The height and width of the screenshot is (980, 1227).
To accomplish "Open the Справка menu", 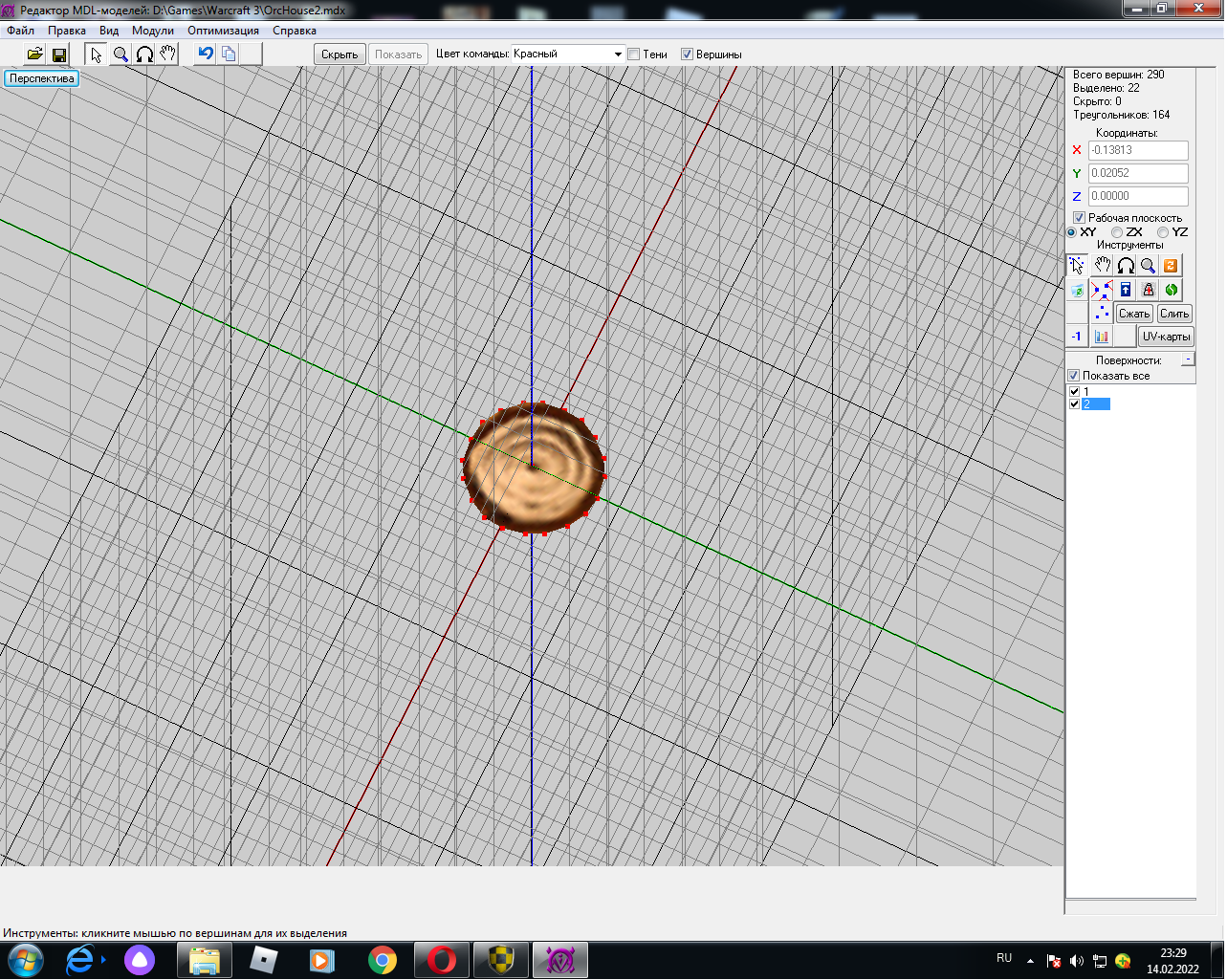I will tap(295, 31).
